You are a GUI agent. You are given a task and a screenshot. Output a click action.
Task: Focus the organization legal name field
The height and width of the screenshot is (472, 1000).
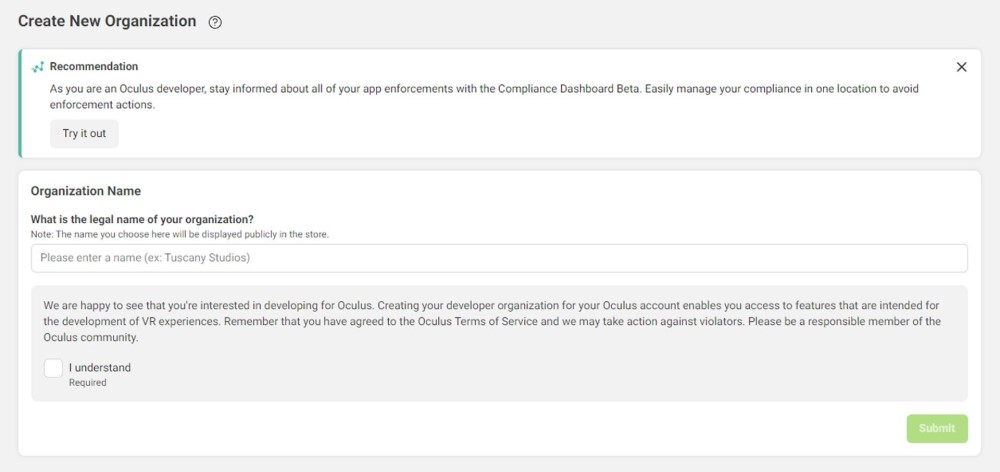(499, 258)
